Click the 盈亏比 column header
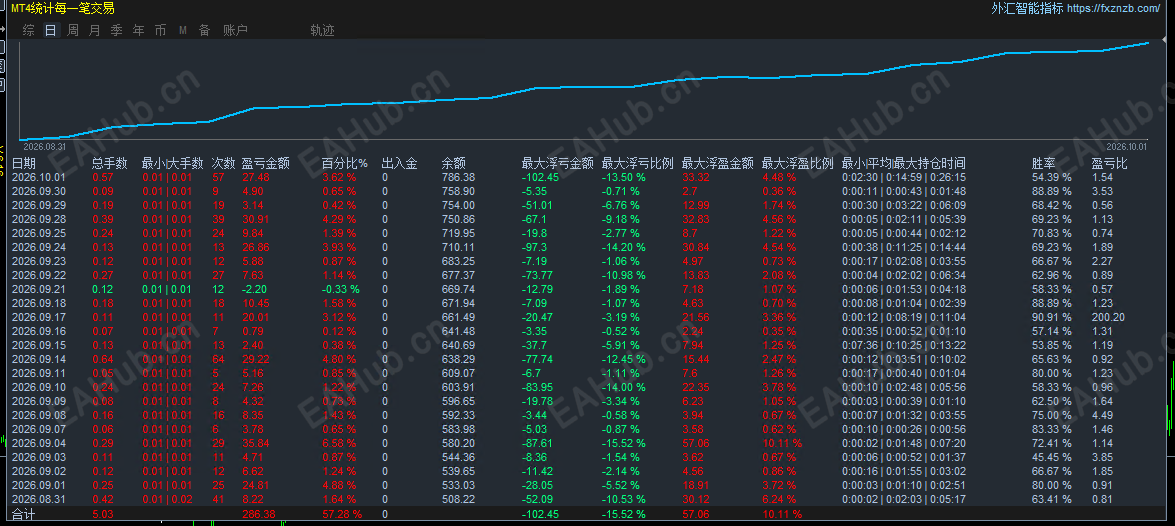The height and width of the screenshot is (526, 1175). pyautogui.click(x=1109, y=163)
